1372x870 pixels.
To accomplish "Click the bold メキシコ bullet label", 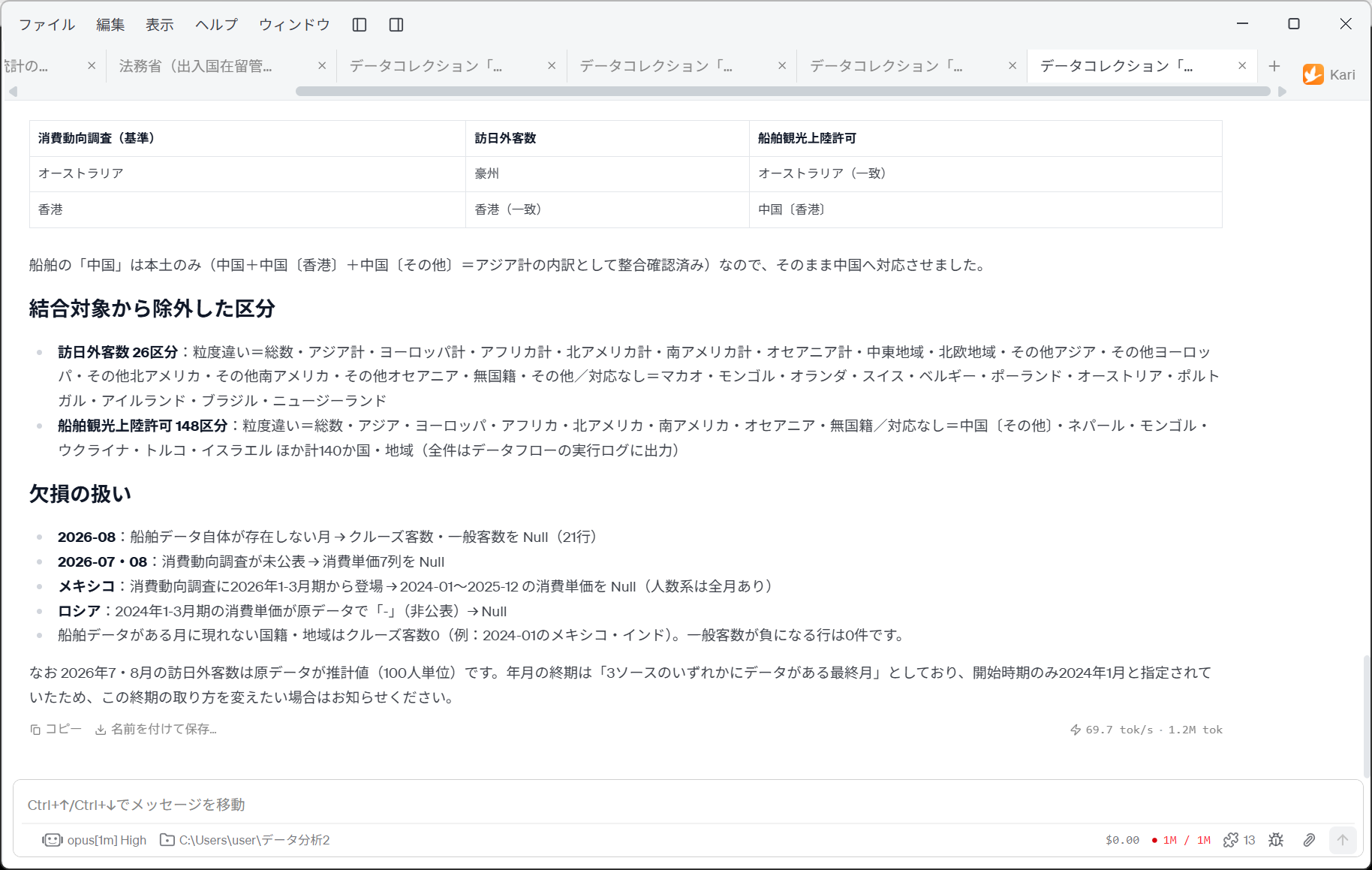I will click(x=86, y=586).
